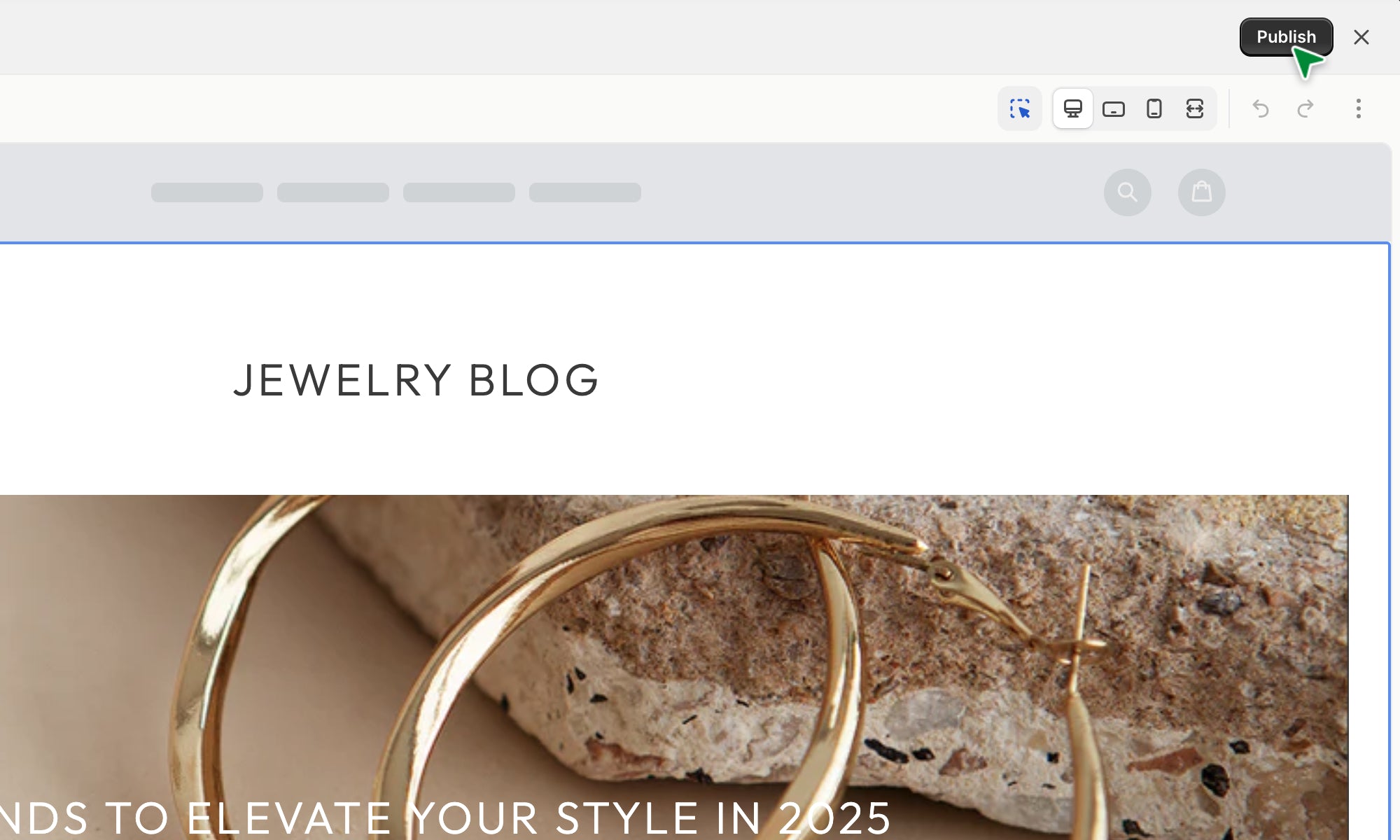Select the full-width expand preview icon
The height and width of the screenshot is (840, 1400).
1194,108
